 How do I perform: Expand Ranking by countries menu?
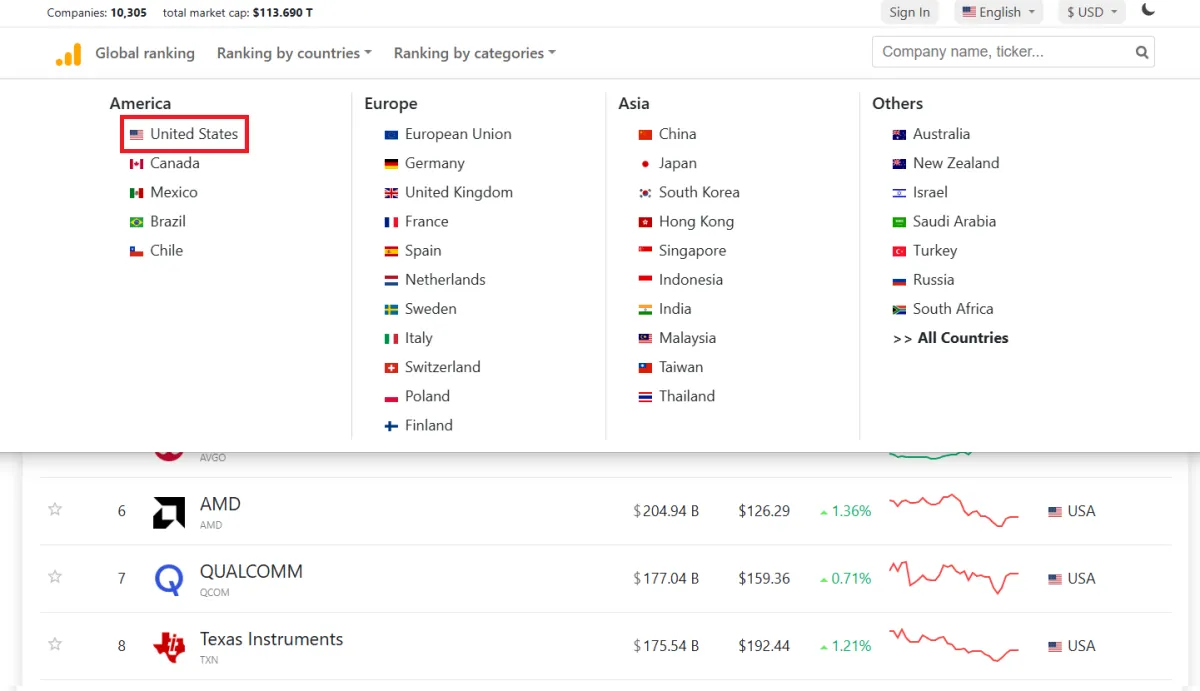[294, 53]
